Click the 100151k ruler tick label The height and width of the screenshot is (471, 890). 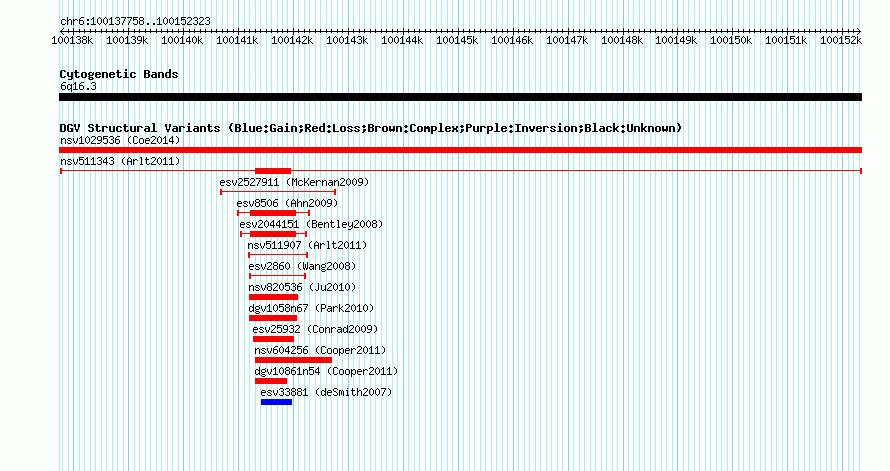tap(787, 40)
